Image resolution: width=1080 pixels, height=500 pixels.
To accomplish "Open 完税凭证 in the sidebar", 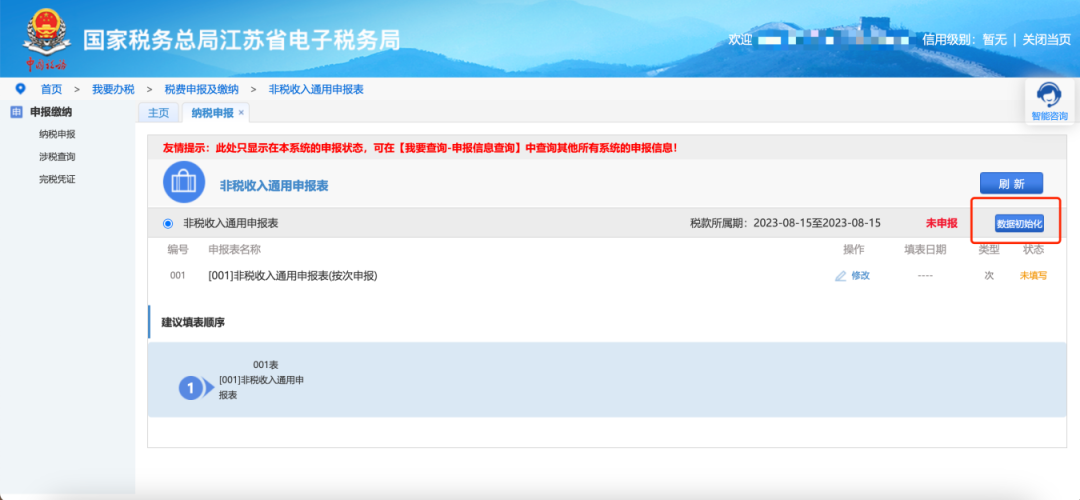I will (57, 180).
